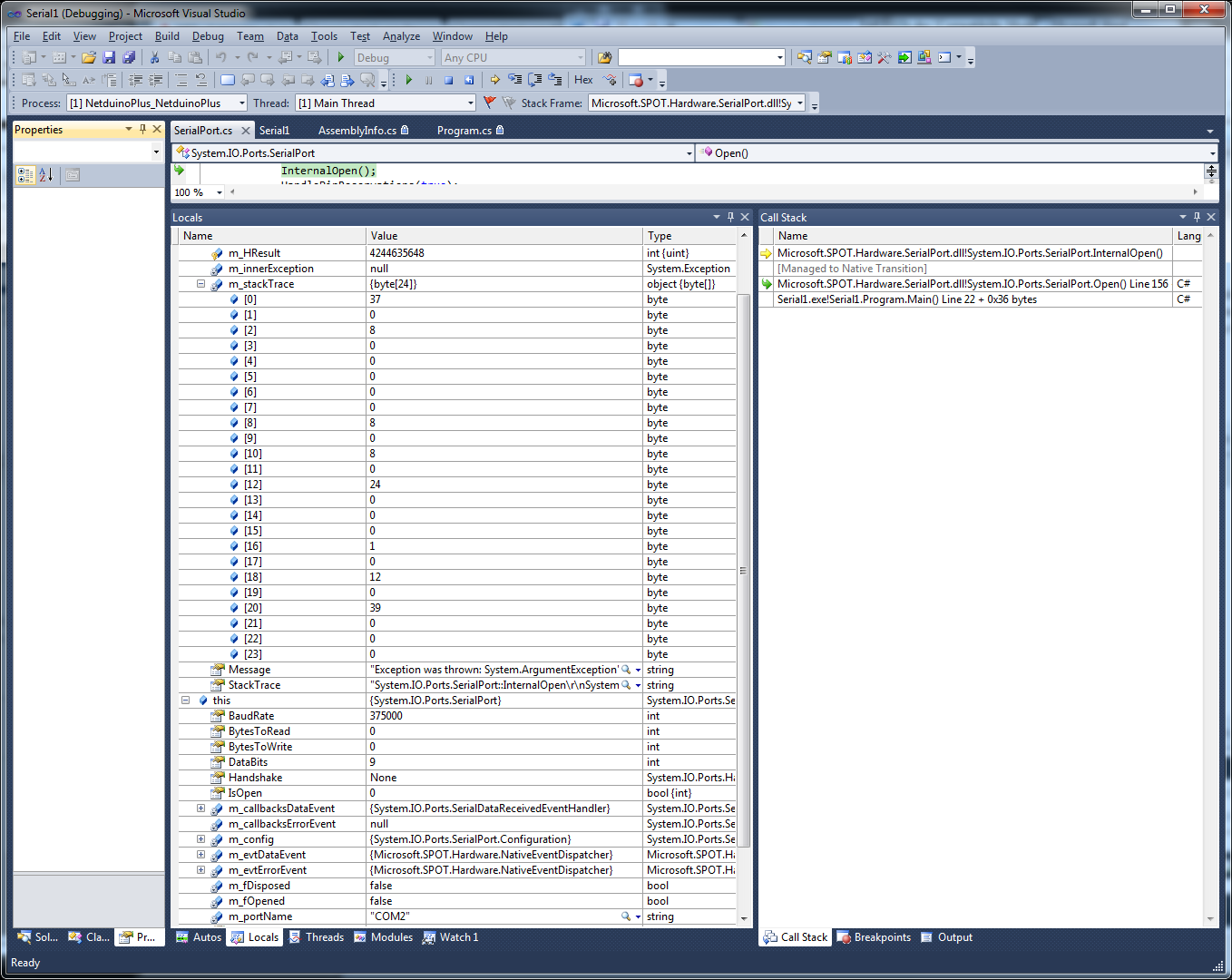Open the Solution Configuration Debug dropdown
This screenshot has height=980, width=1232.
pyautogui.click(x=395, y=57)
